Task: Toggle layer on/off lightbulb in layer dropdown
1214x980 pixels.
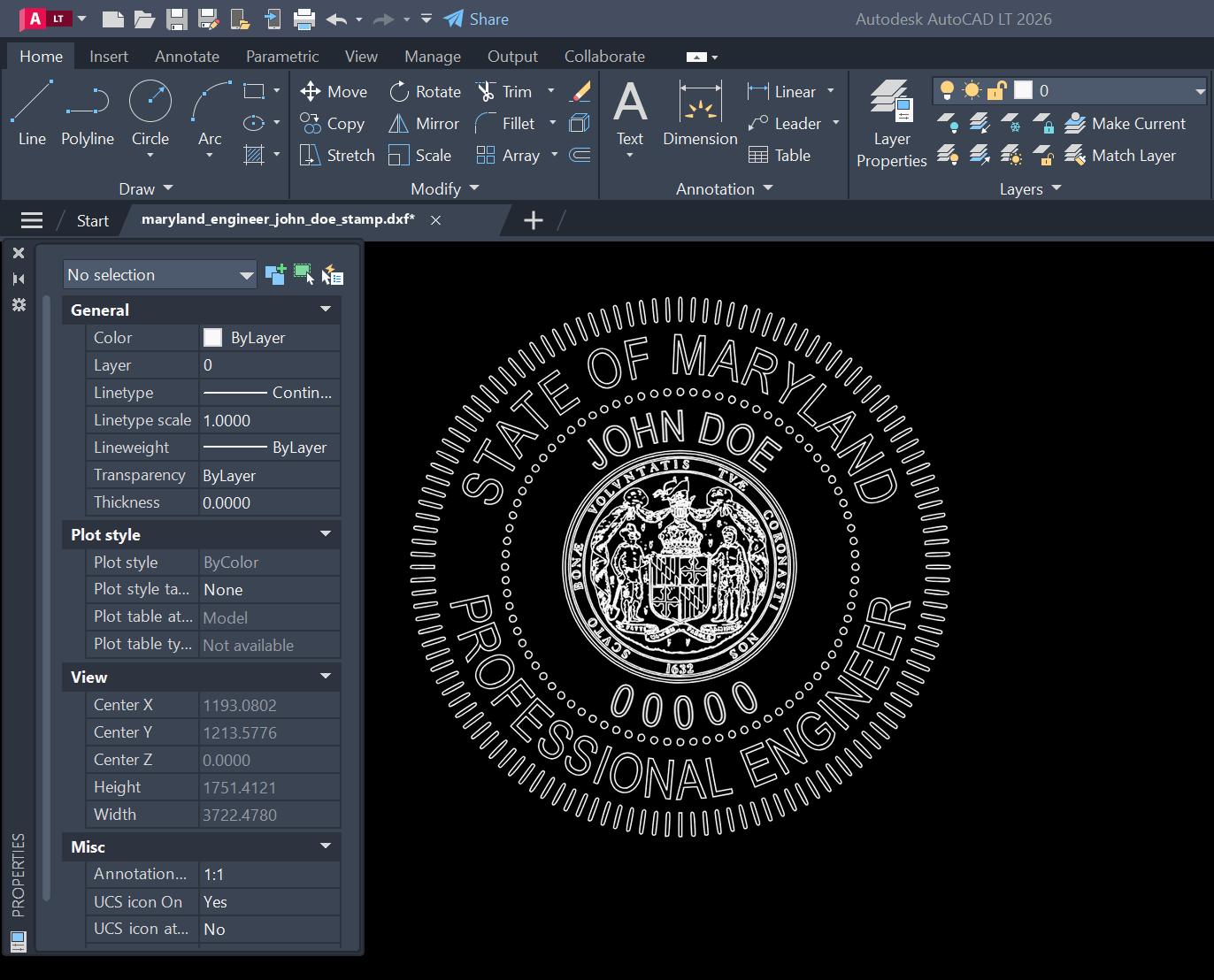Action: 947,90
